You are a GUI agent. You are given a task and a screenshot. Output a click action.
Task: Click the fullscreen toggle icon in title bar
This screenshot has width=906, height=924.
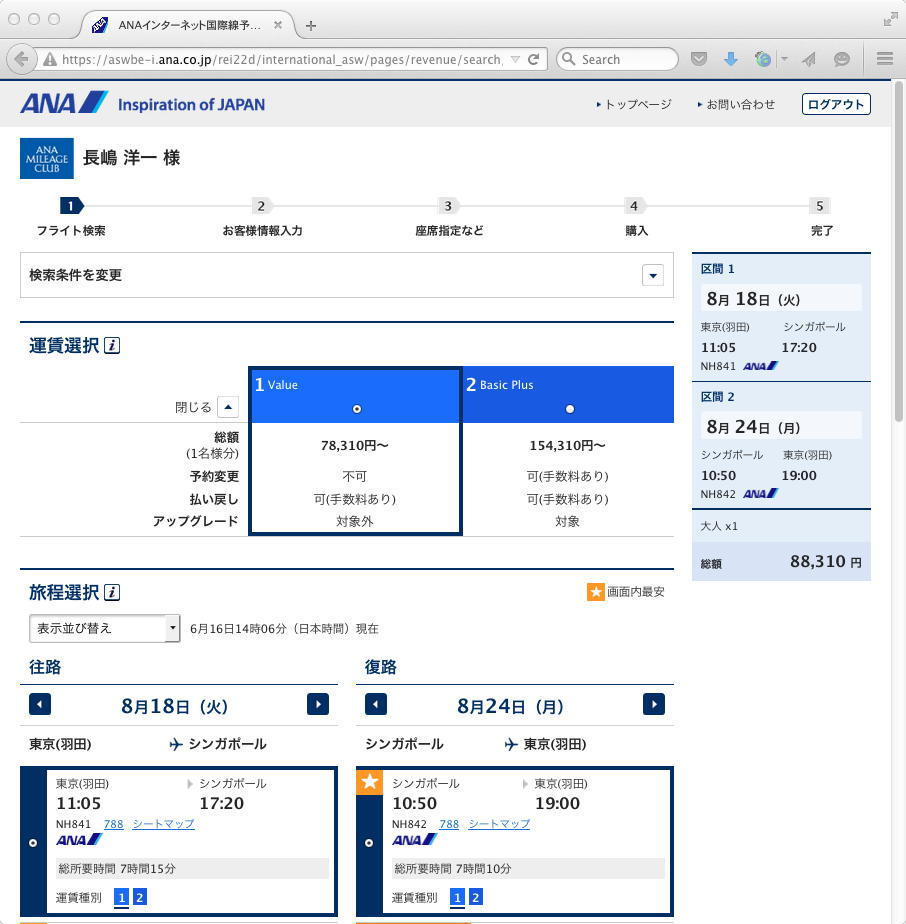[x=889, y=20]
